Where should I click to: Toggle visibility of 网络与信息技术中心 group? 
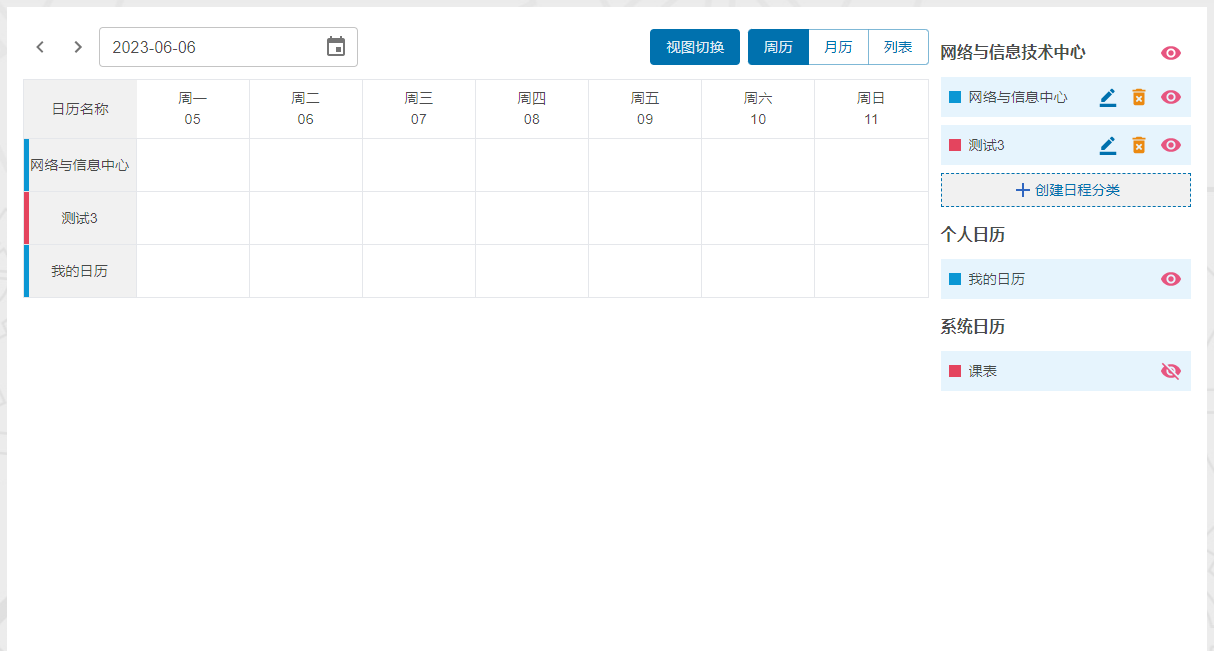1170,53
